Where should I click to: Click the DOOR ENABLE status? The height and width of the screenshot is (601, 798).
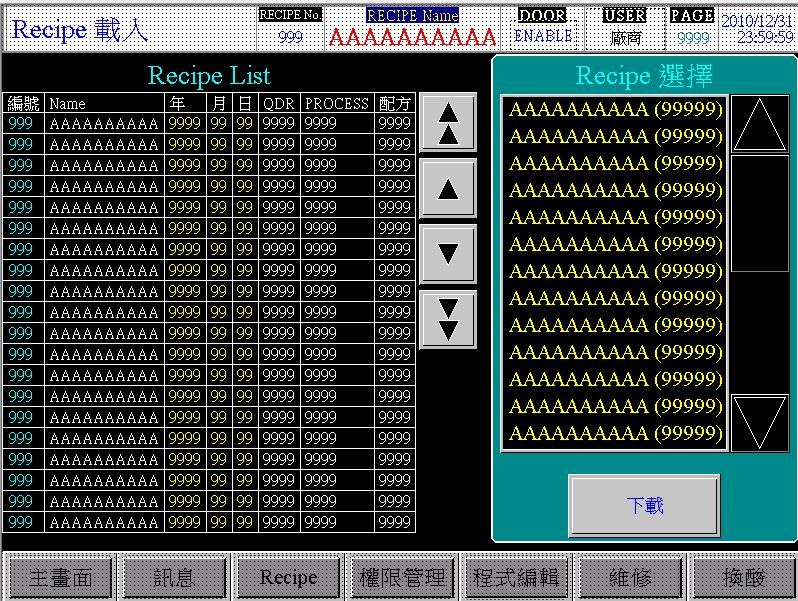543,36
